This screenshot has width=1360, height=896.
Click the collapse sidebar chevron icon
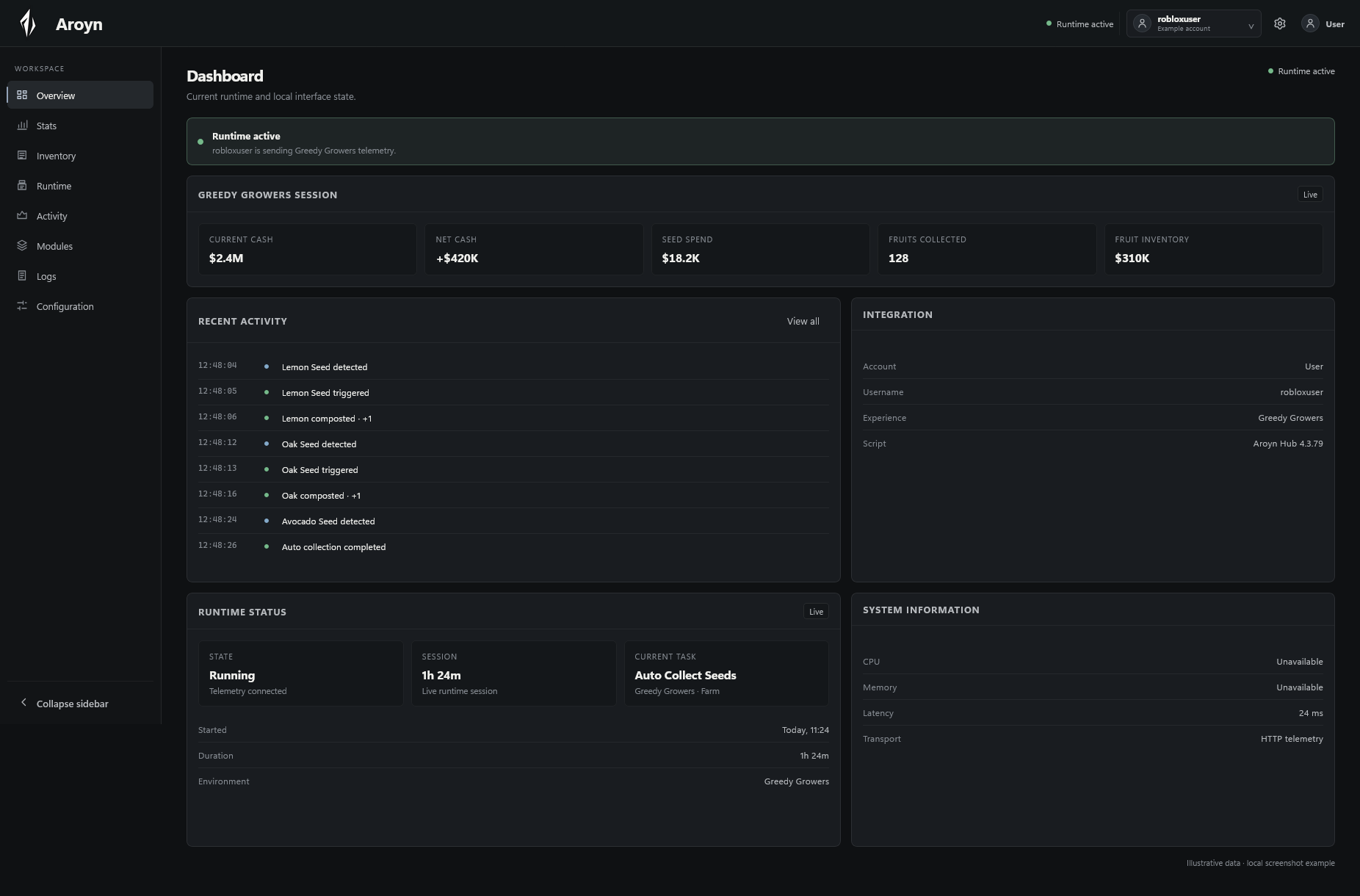[x=23, y=703]
